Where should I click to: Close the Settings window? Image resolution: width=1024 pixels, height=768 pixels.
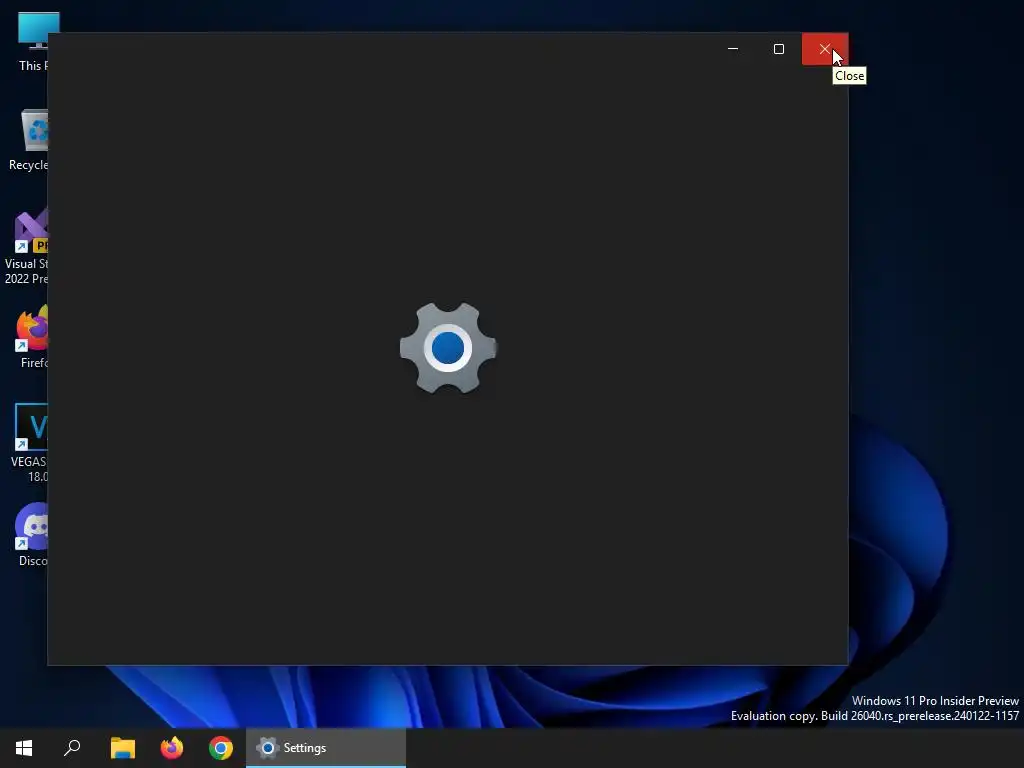[x=825, y=49]
